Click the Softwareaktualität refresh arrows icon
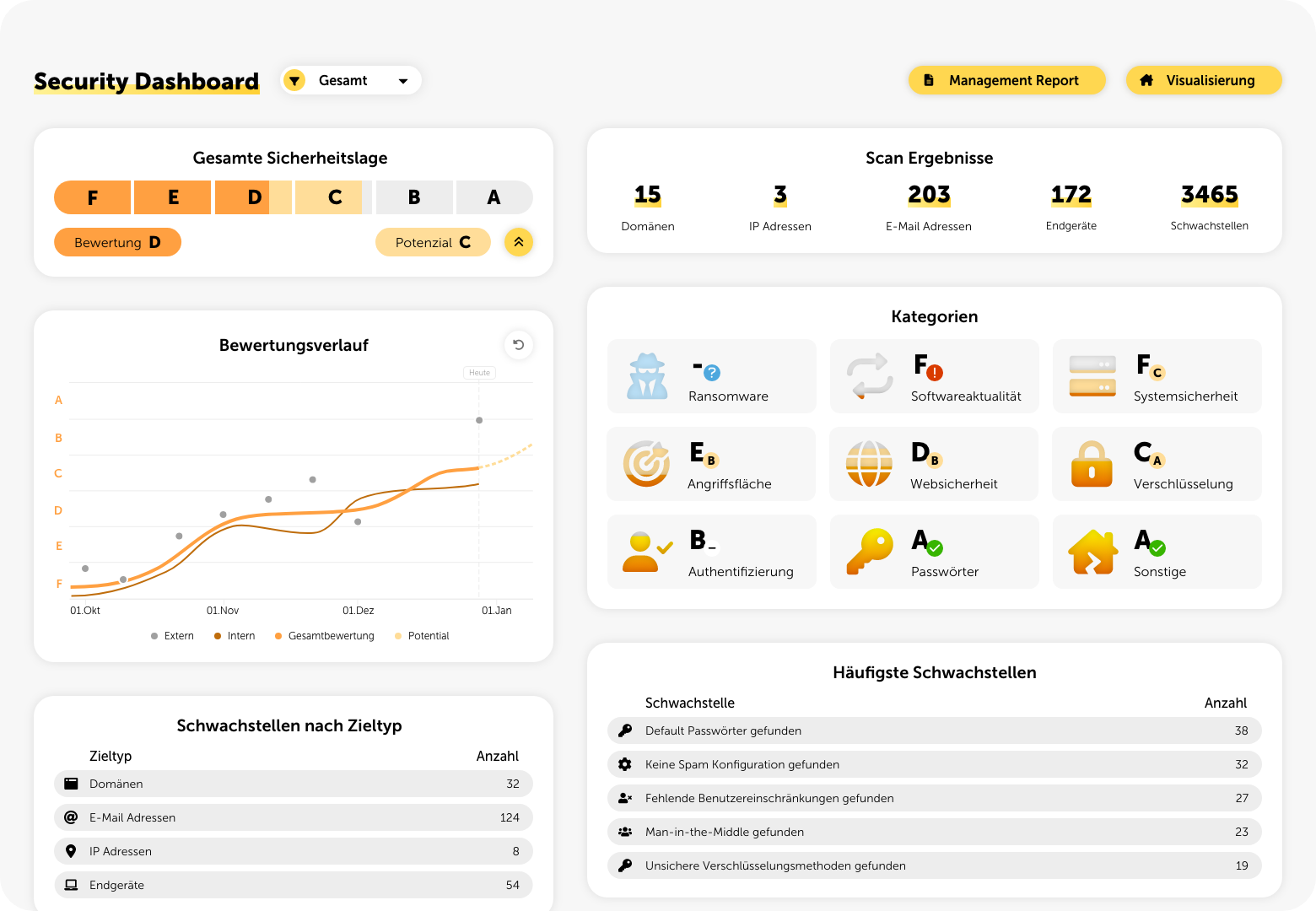Screen dimensions: 1316x911 click(x=870, y=376)
